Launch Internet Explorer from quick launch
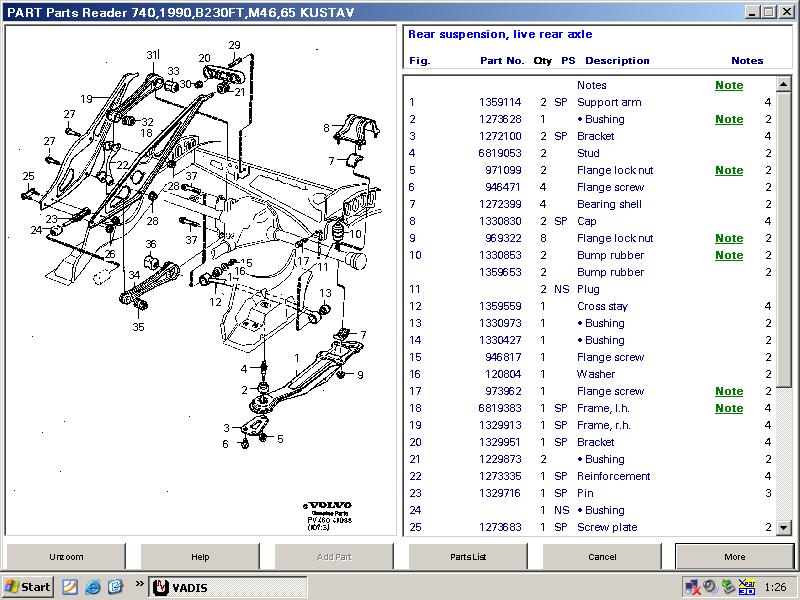 point(92,587)
